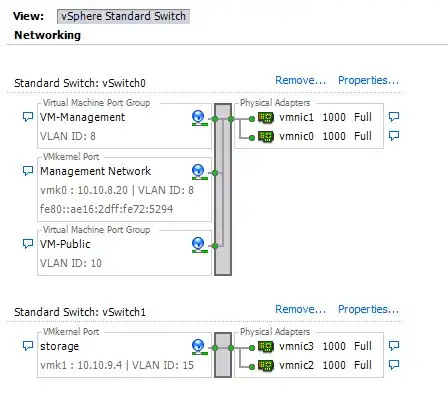
Task: Click the info bubble icon for vmnic0
Action: (x=394, y=136)
